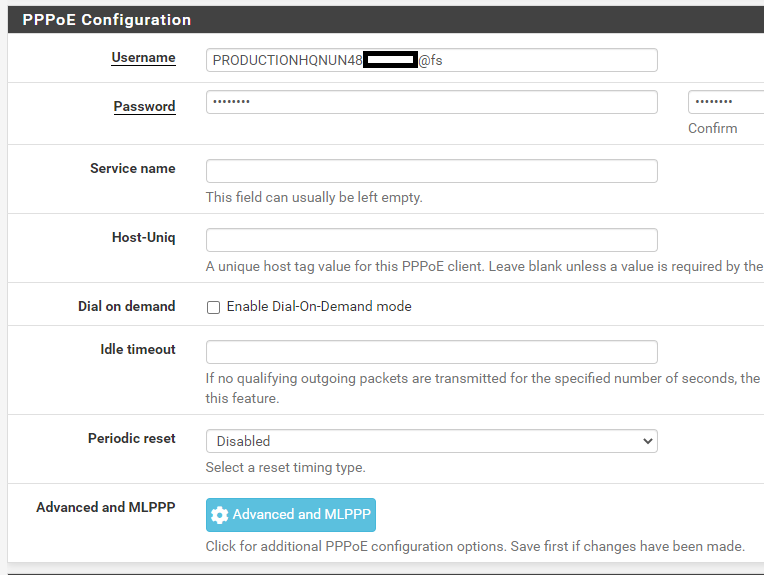Screen dimensions: 764x575
Task: Click the 'Enable Dial-On-Demand mode' text label
Action: 319,307
